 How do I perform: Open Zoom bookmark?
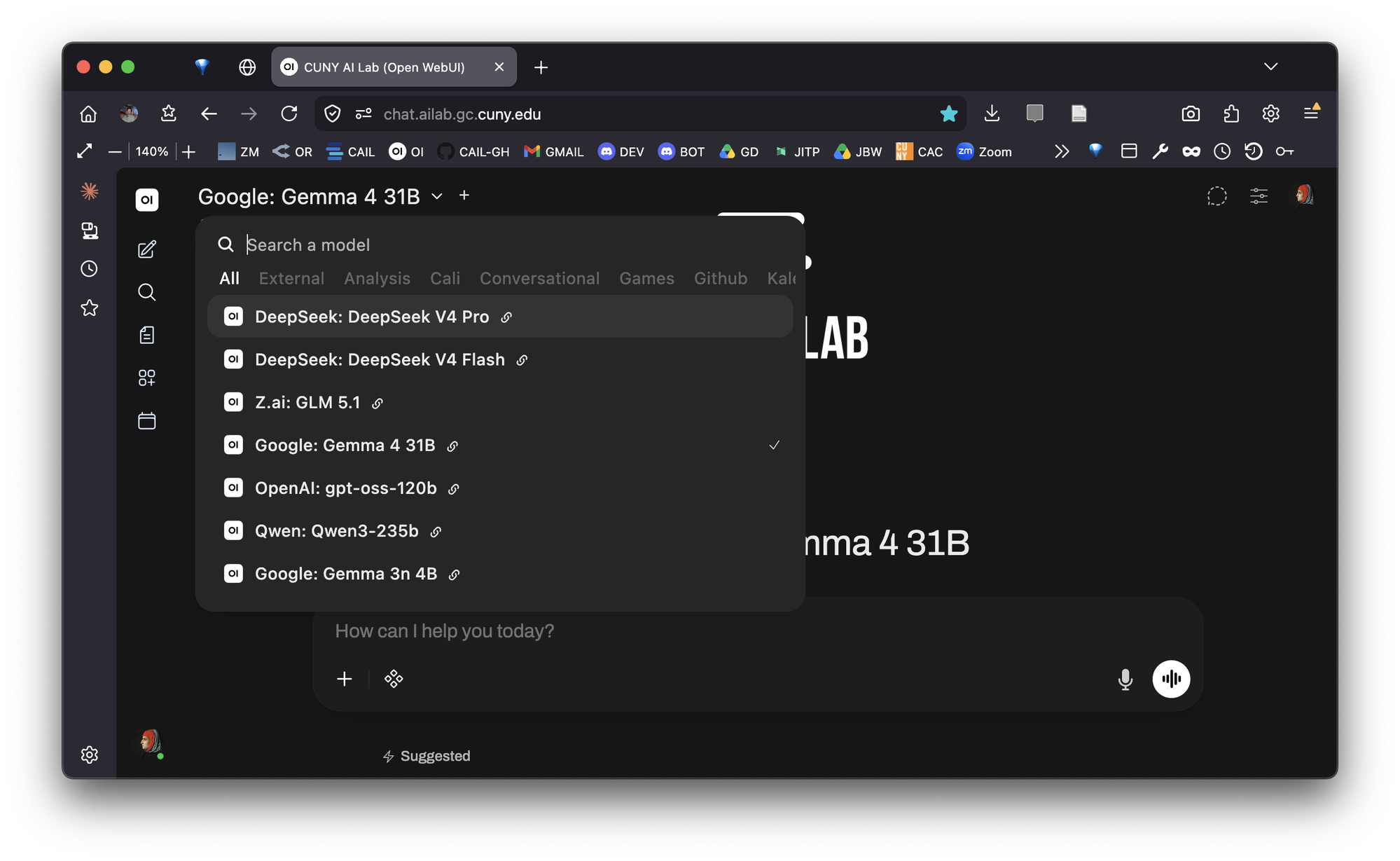coord(984,151)
